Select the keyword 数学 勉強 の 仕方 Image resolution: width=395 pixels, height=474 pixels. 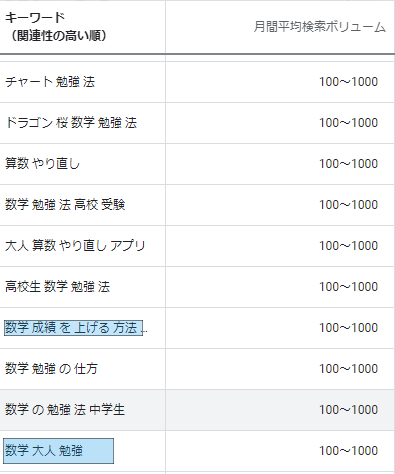click(51, 369)
